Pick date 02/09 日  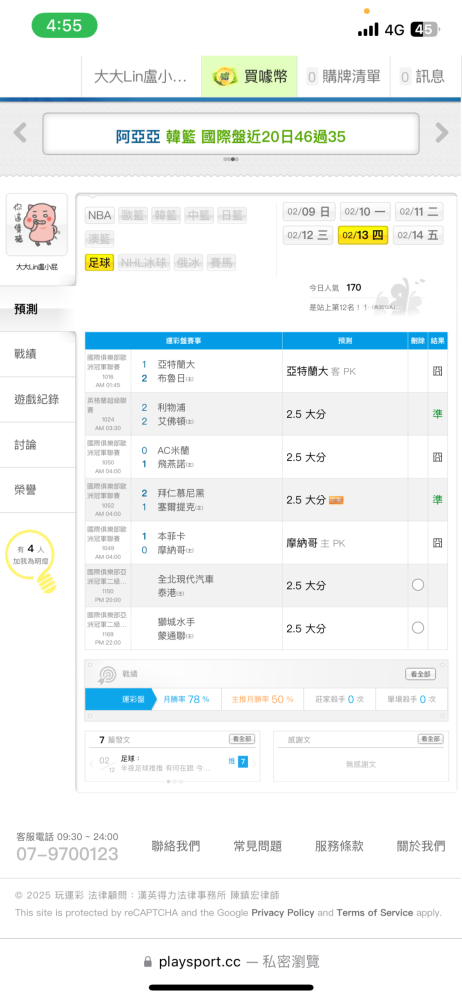click(309, 212)
